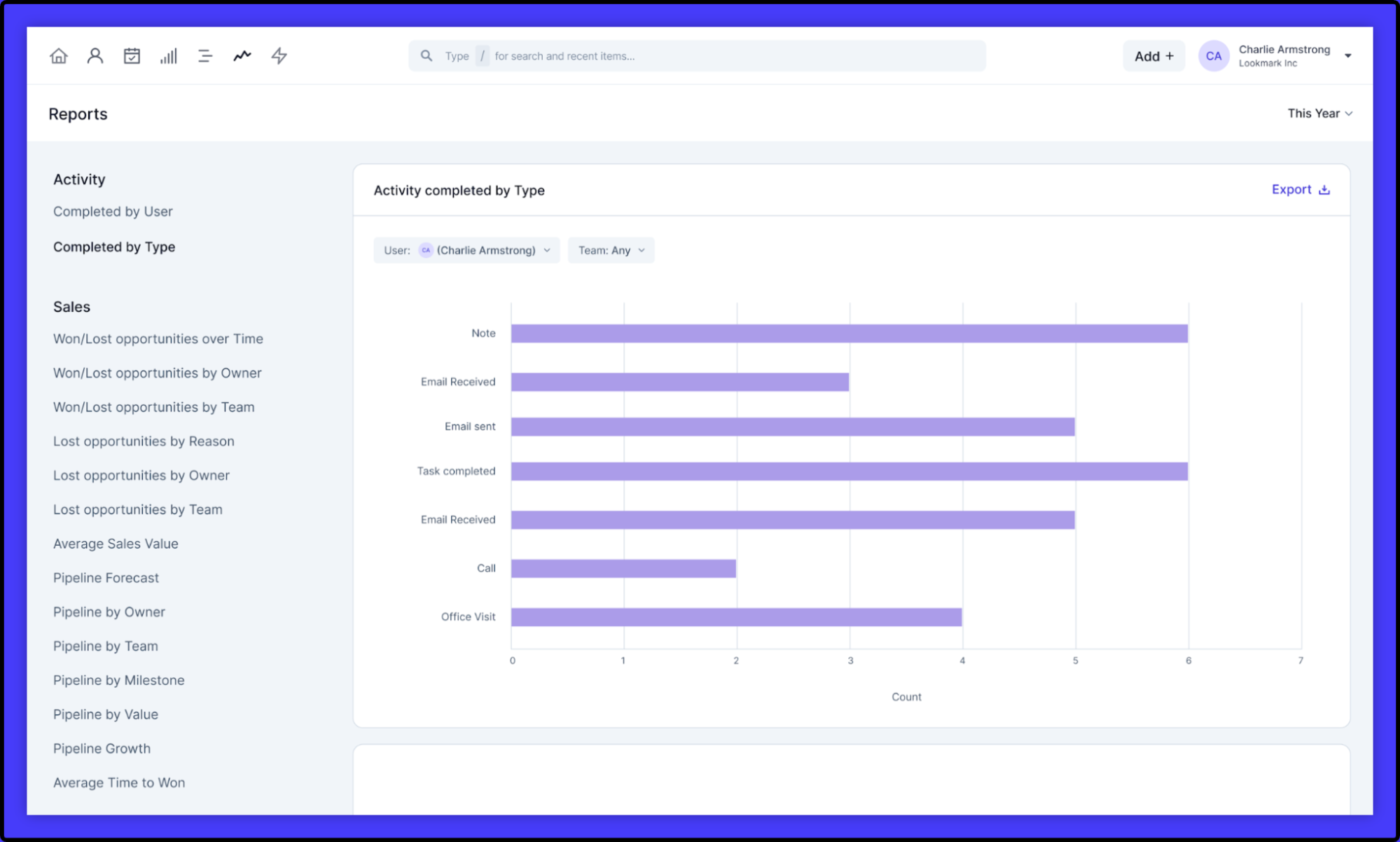
Task: Click the Charlie Armstrong name in header
Action: tap(1284, 50)
